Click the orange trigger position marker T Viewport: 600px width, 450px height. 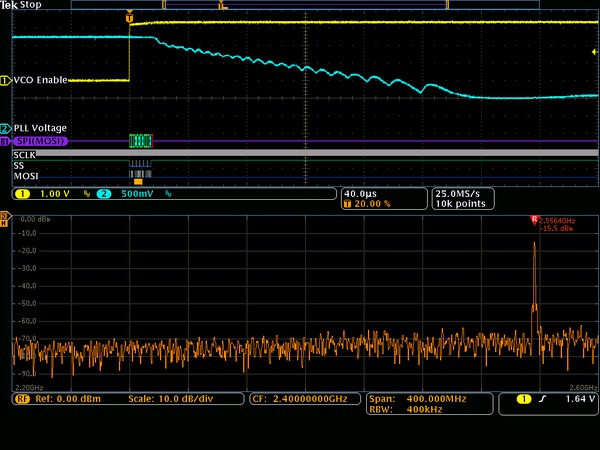pyautogui.click(x=129, y=18)
